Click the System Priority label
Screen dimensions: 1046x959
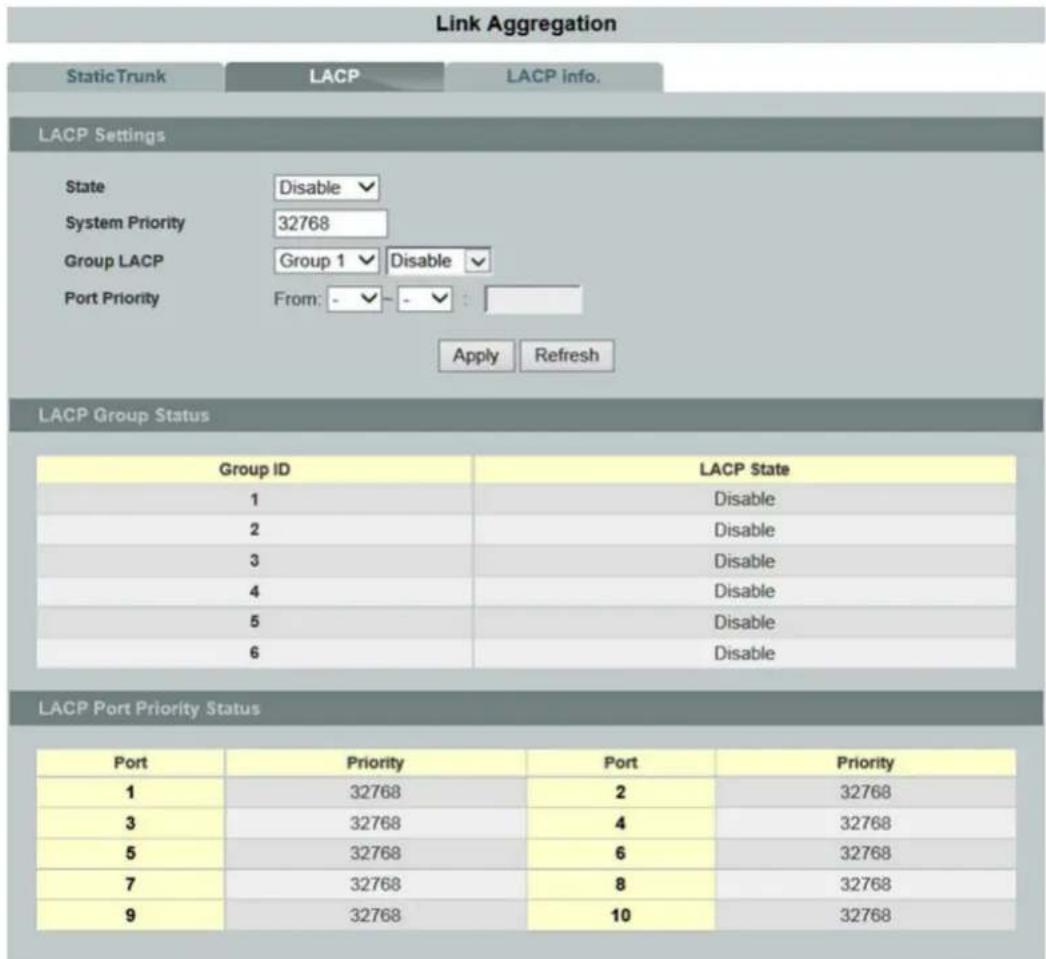[x=125, y=223]
